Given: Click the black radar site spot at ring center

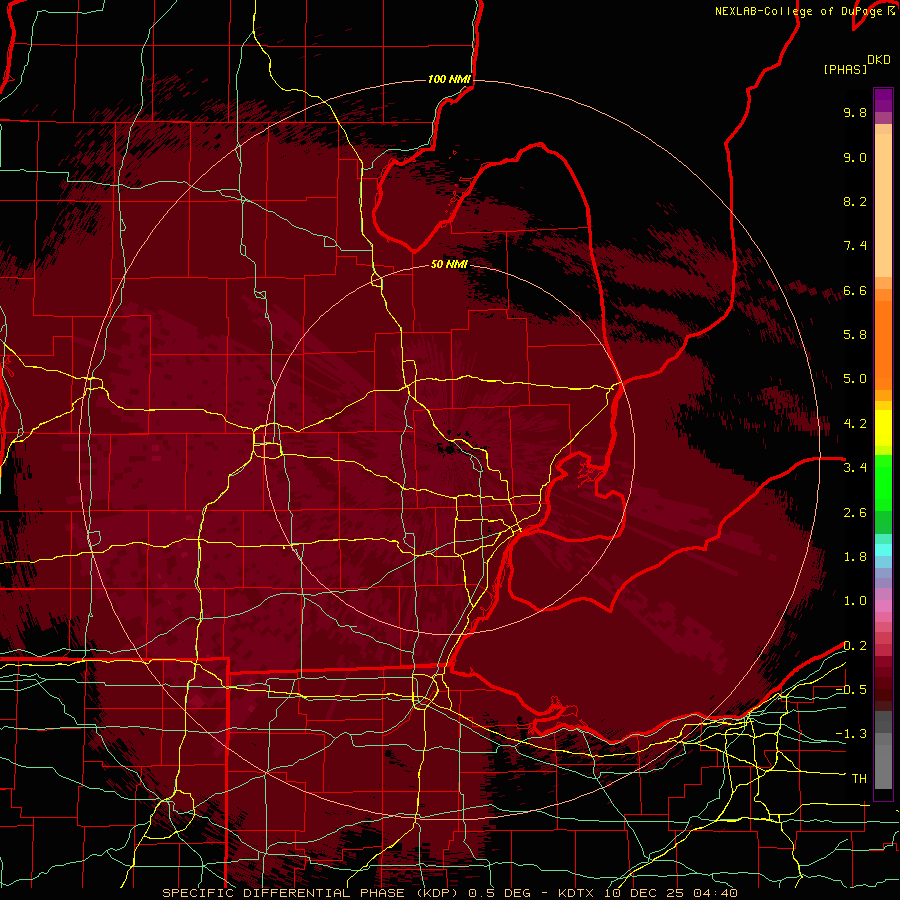Looking at the screenshot, I should click(x=448, y=448).
